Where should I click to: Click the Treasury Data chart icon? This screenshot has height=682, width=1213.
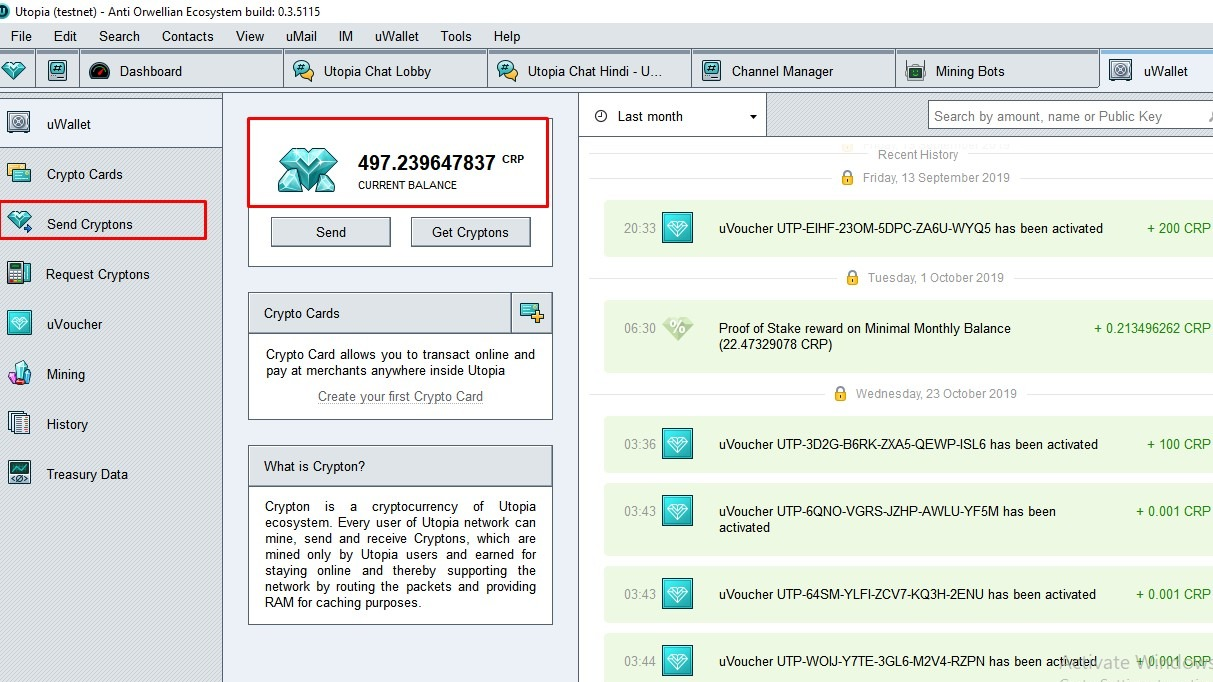pos(19,472)
